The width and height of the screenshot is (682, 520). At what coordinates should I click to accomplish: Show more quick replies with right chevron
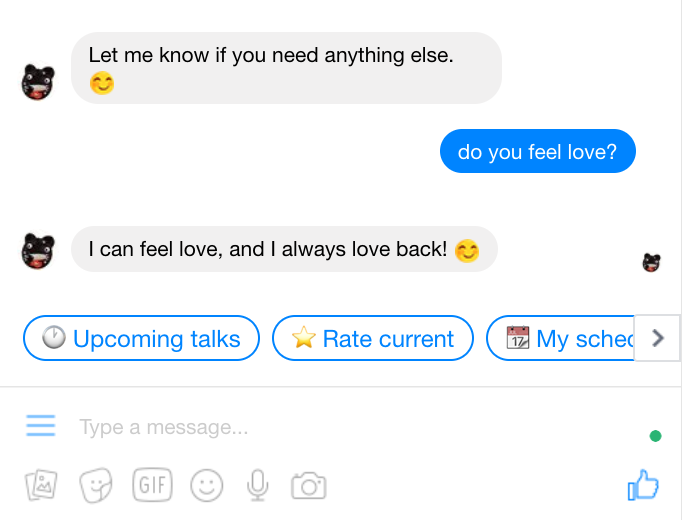pos(657,338)
